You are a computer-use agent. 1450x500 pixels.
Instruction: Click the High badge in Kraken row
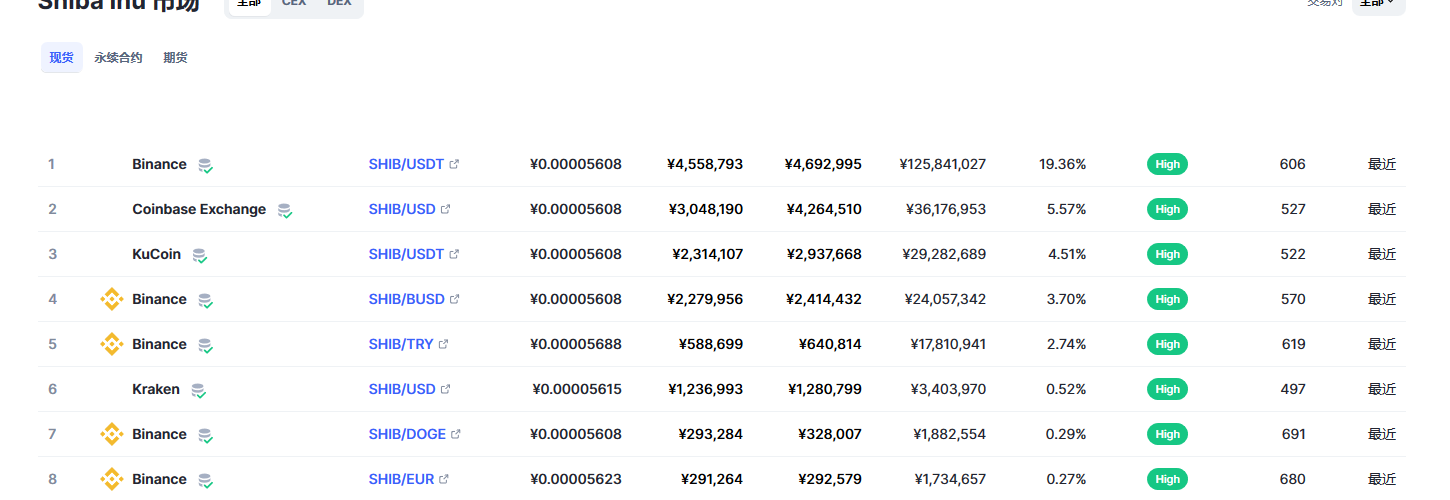click(1167, 389)
